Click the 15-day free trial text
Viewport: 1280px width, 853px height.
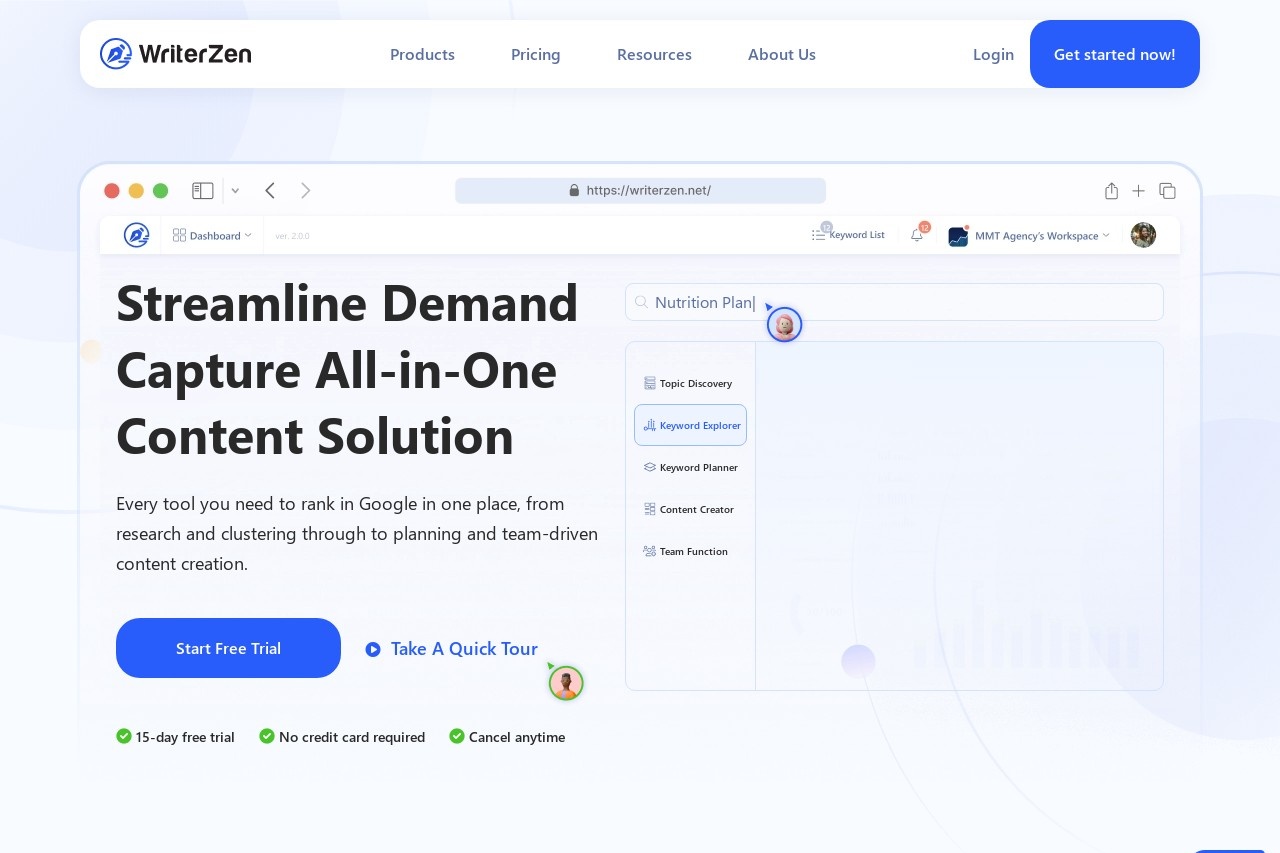[185, 737]
